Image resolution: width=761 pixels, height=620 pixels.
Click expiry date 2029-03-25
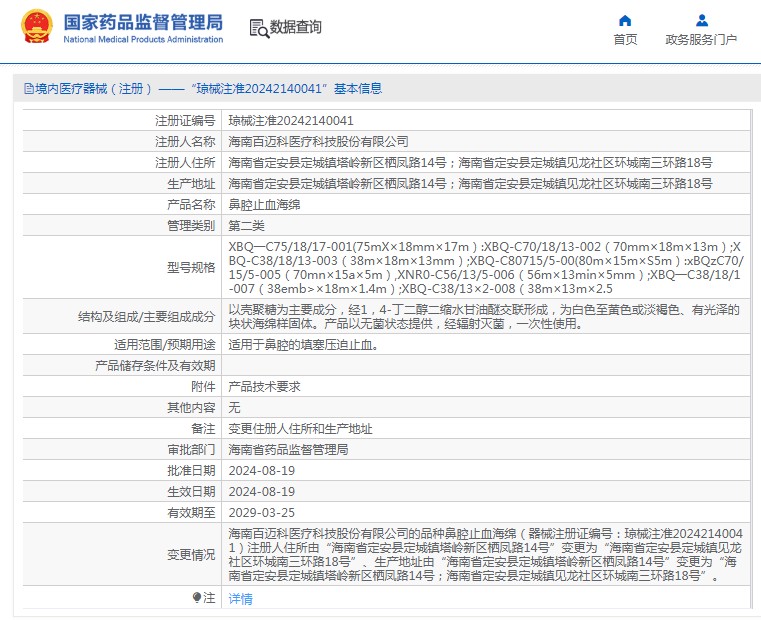(x=262, y=512)
